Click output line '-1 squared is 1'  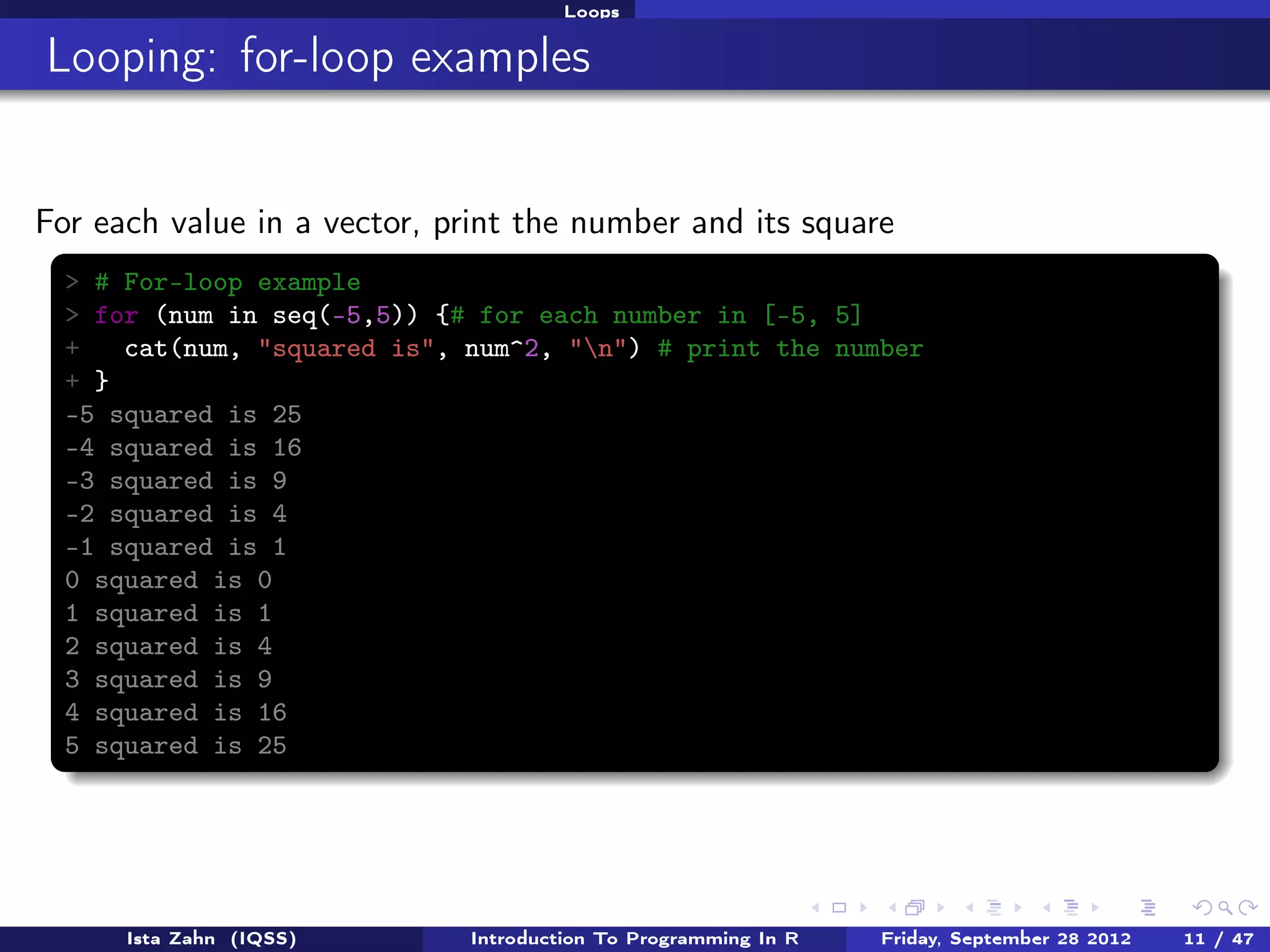176,548
